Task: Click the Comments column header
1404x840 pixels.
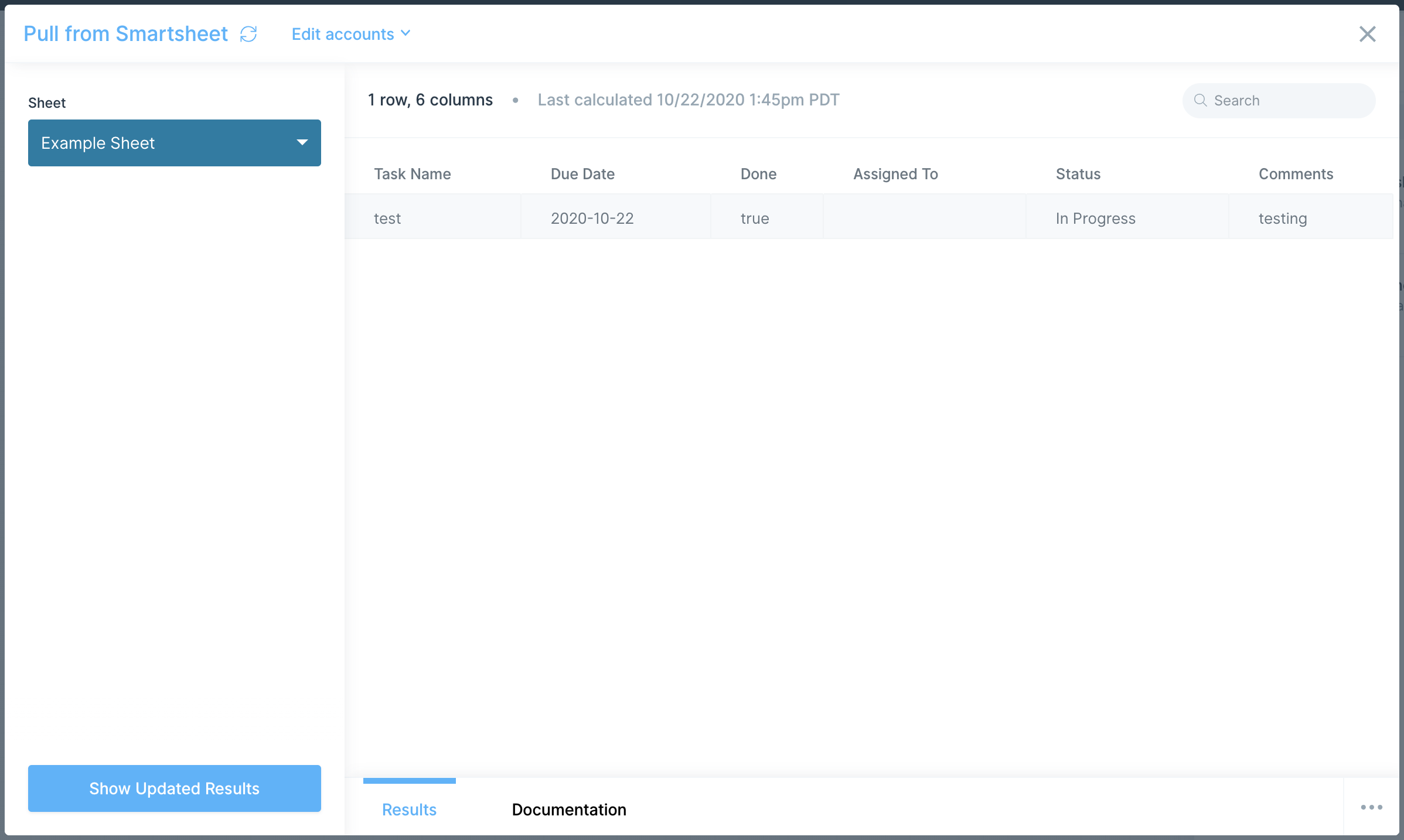Action: coord(1296,174)
